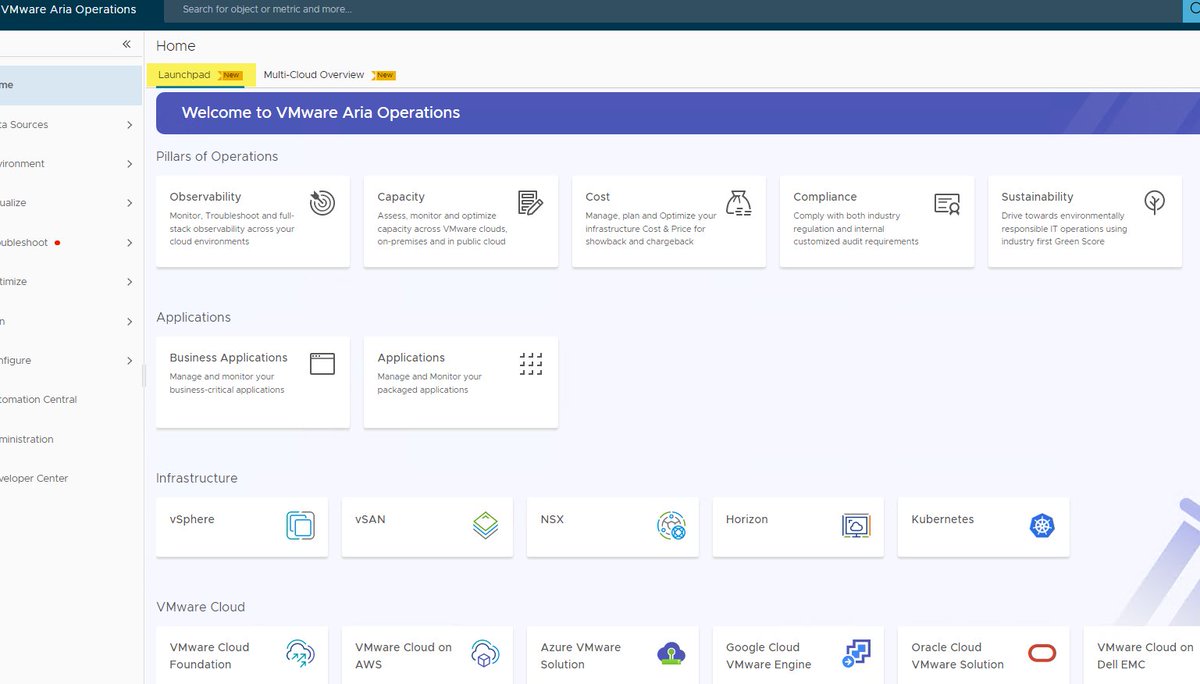Image resolution: width=1200 pixels, height=684 pixels.
Task: Switch to the Multi-Cloud Overview tab
Action: tap(329, 75)
